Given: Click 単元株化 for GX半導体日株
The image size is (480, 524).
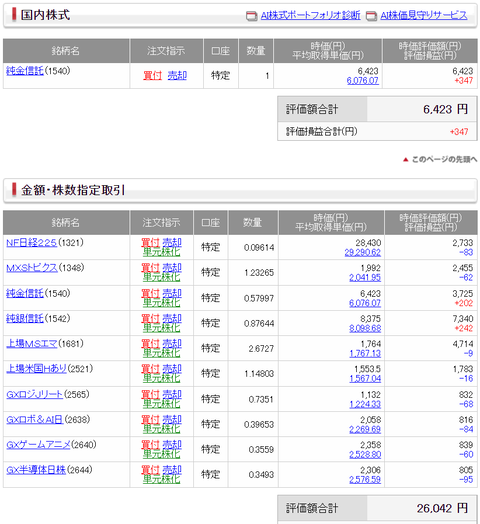Looking at the screenshot, I should click(161, 479).
